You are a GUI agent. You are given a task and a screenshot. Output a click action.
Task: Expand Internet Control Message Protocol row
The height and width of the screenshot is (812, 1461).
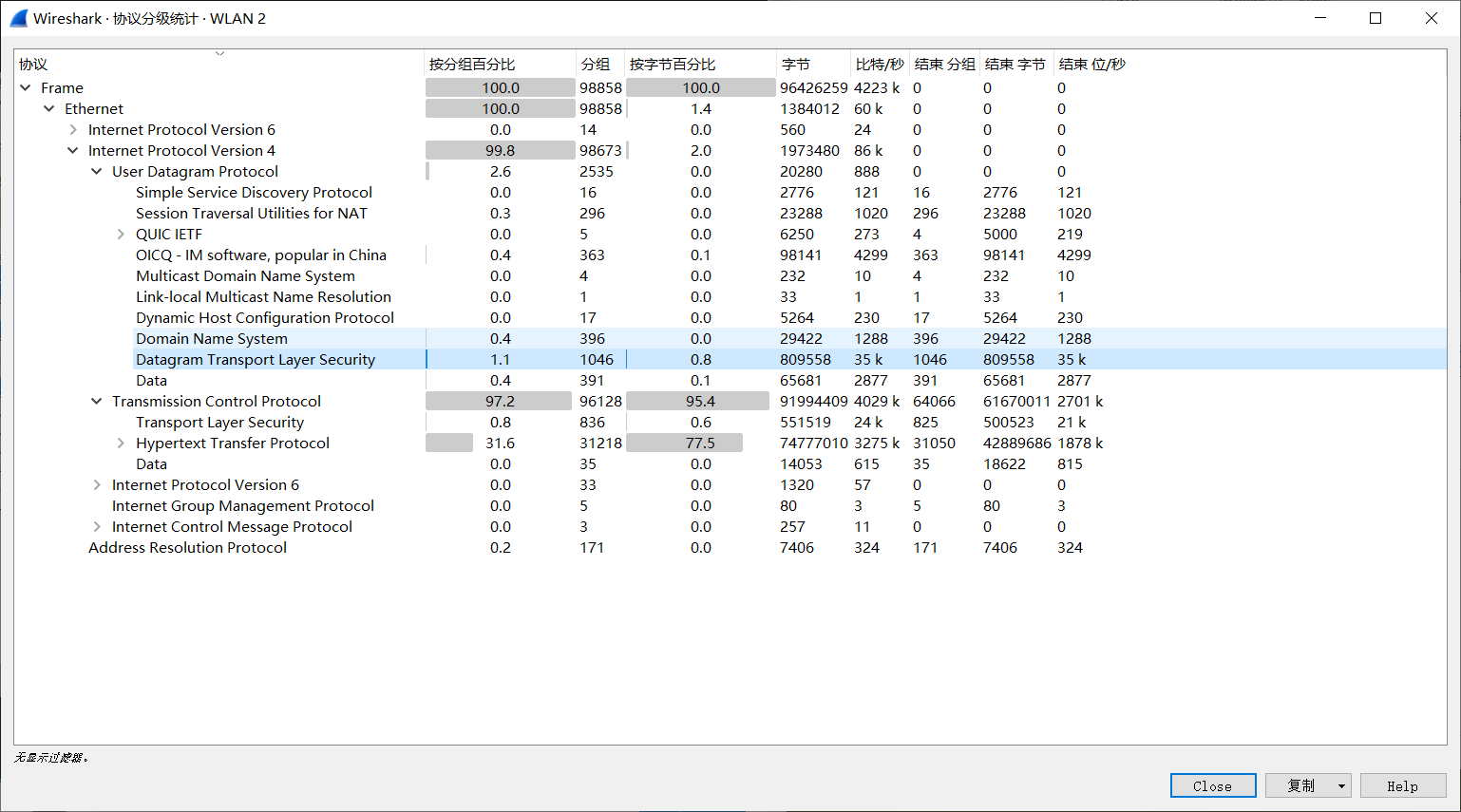(x=97, y=527)
